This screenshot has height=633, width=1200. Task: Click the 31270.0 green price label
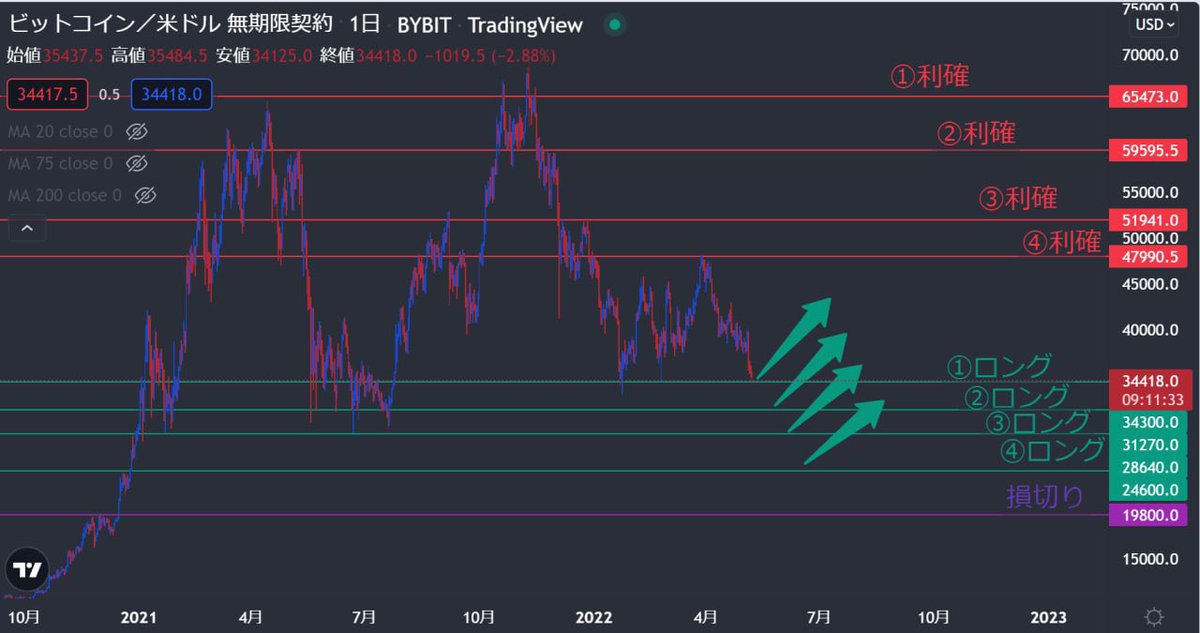pyautogui.click(x=1150, y=445)
